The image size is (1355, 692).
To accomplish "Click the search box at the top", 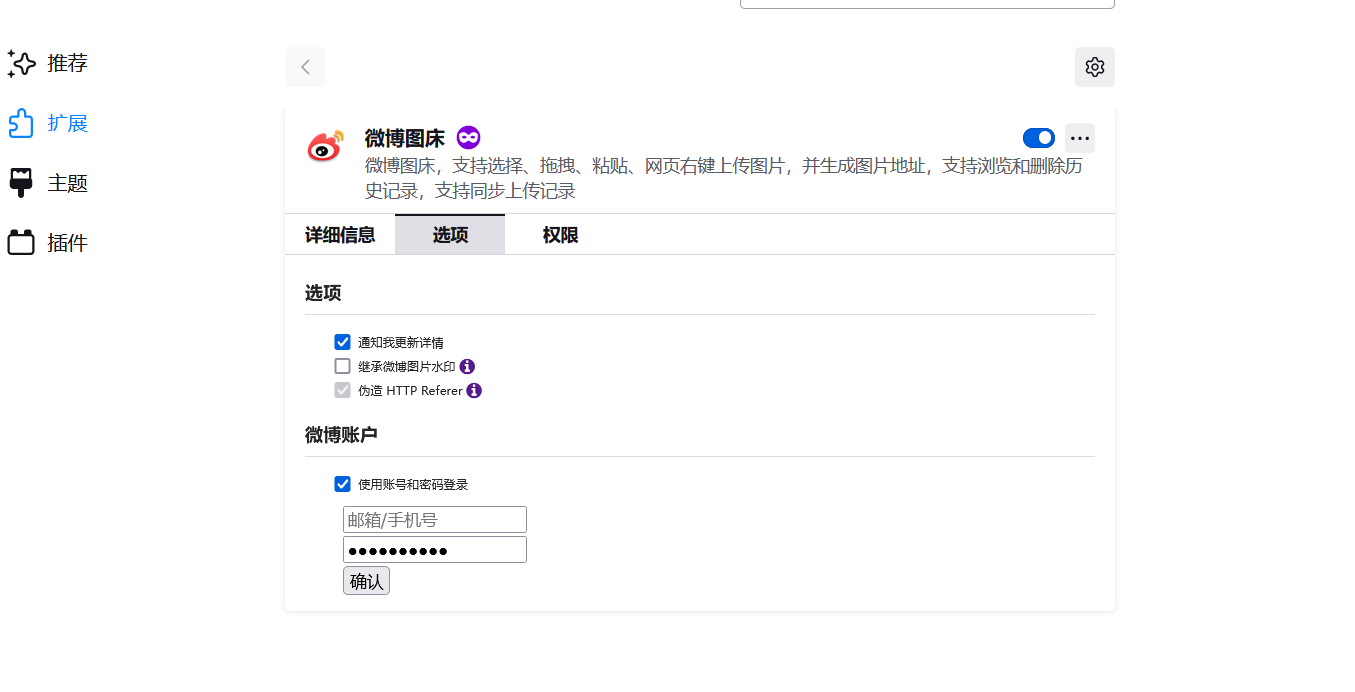I will (x=927, y=4).
